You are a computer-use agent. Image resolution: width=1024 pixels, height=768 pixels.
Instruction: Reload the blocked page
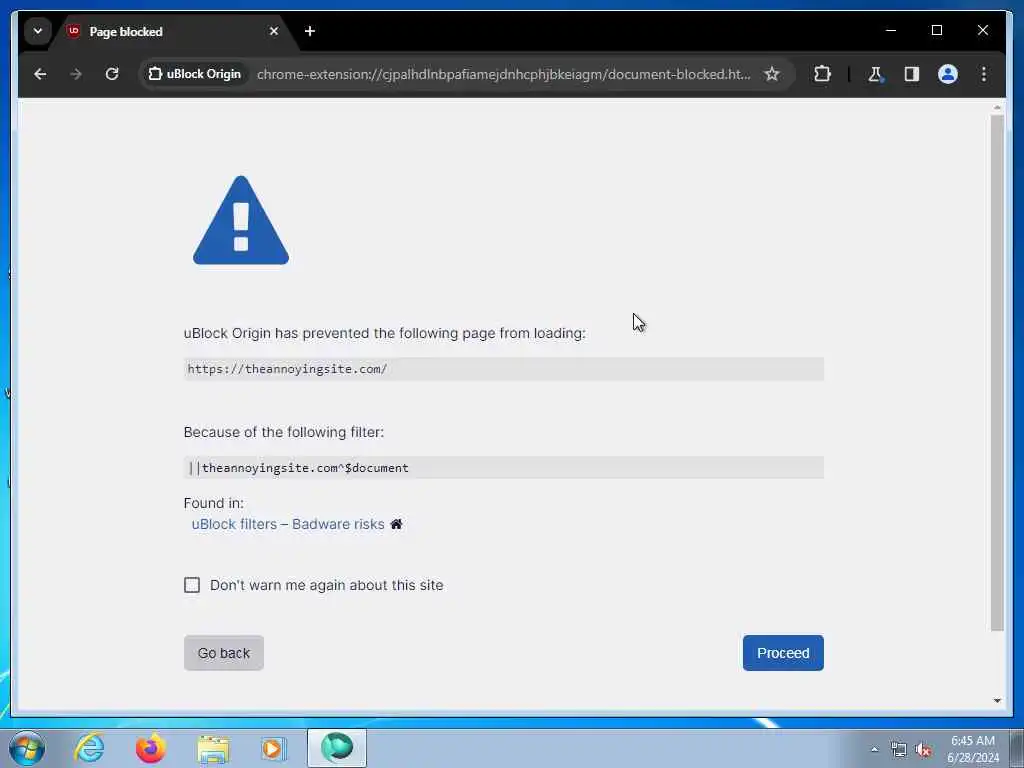[x=112, y=74]
